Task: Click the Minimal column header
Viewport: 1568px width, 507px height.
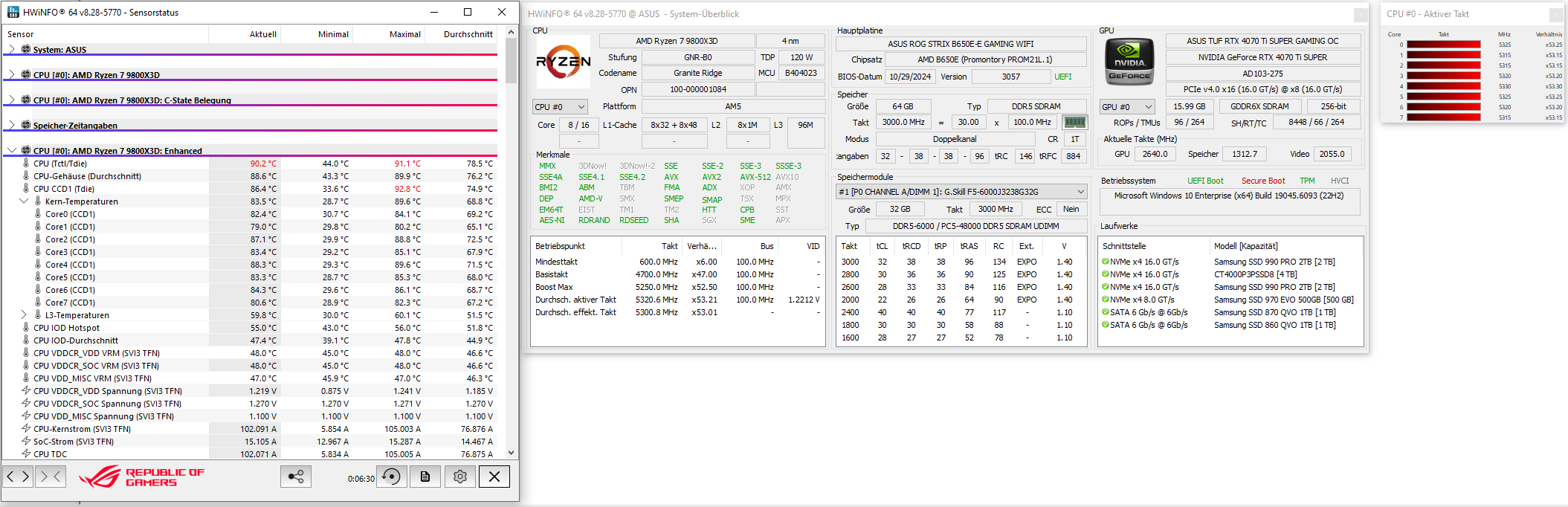Action: tap(316, 34)
